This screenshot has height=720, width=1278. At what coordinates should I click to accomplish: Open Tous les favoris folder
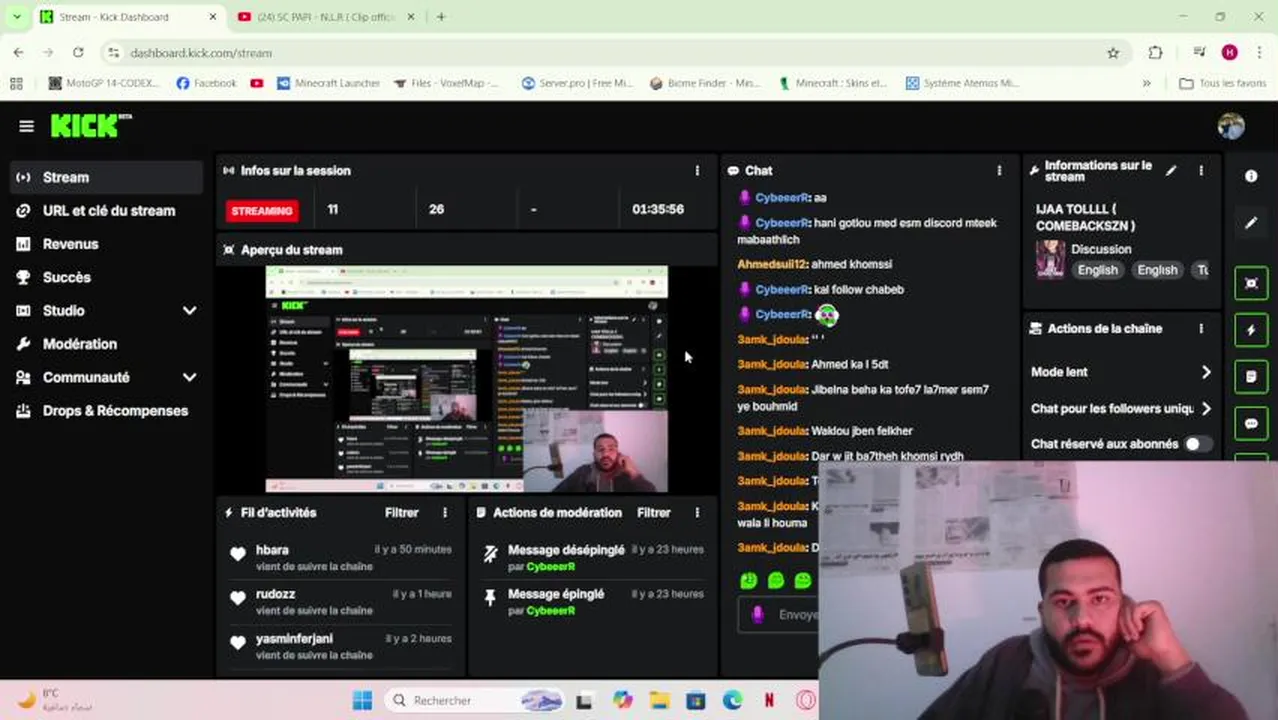click(x=1222, y=83)
